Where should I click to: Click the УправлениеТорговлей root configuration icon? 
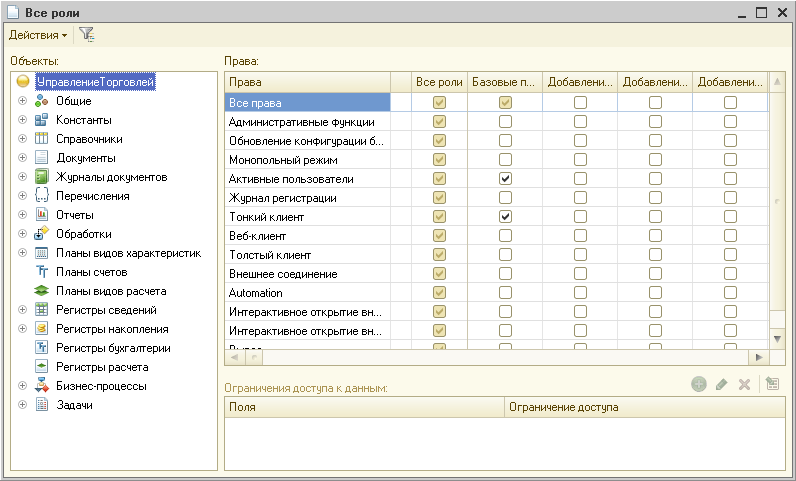23,81
